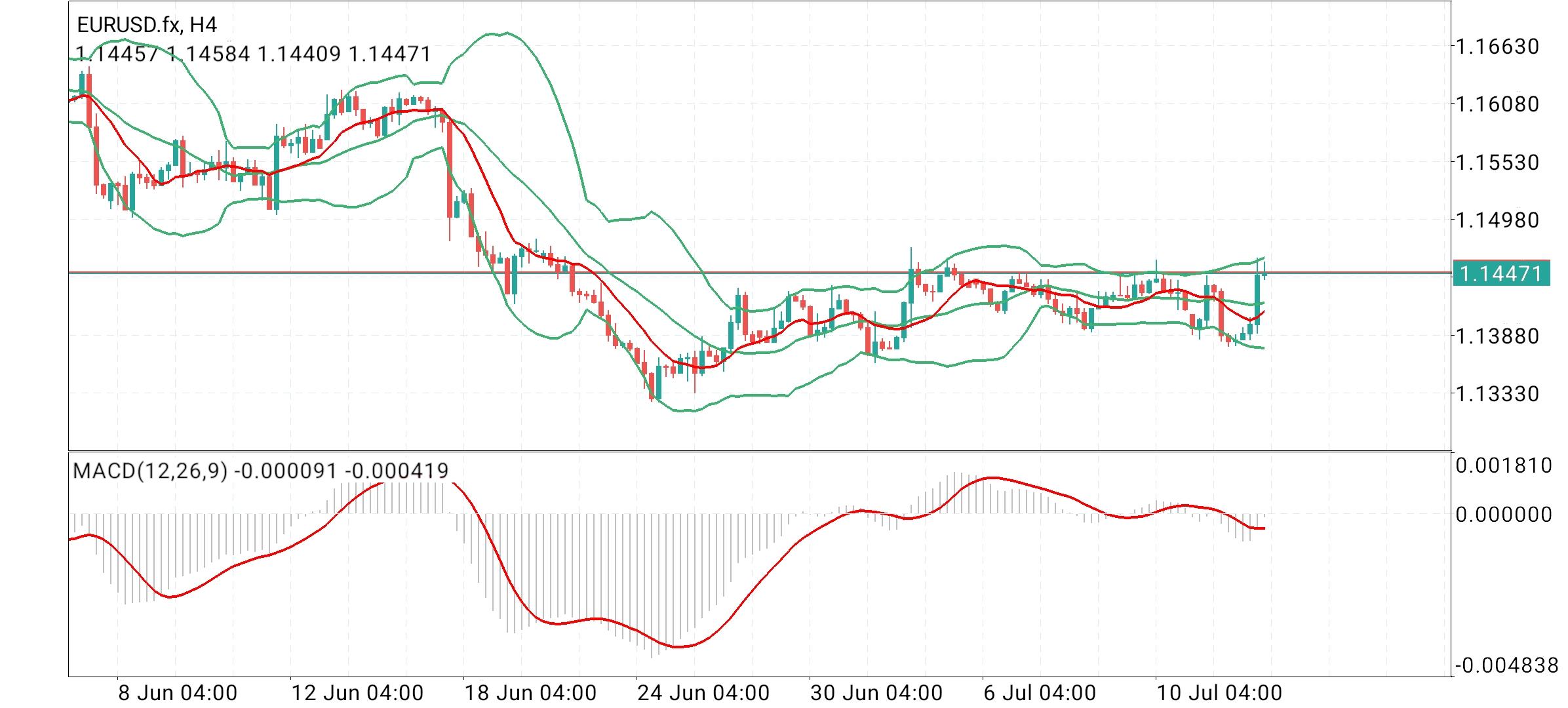Screen dimensions: 1568x708
Task: Click the 18 Jun 04:00 time label
Action: pyautogui.click(x=530, y=693)
